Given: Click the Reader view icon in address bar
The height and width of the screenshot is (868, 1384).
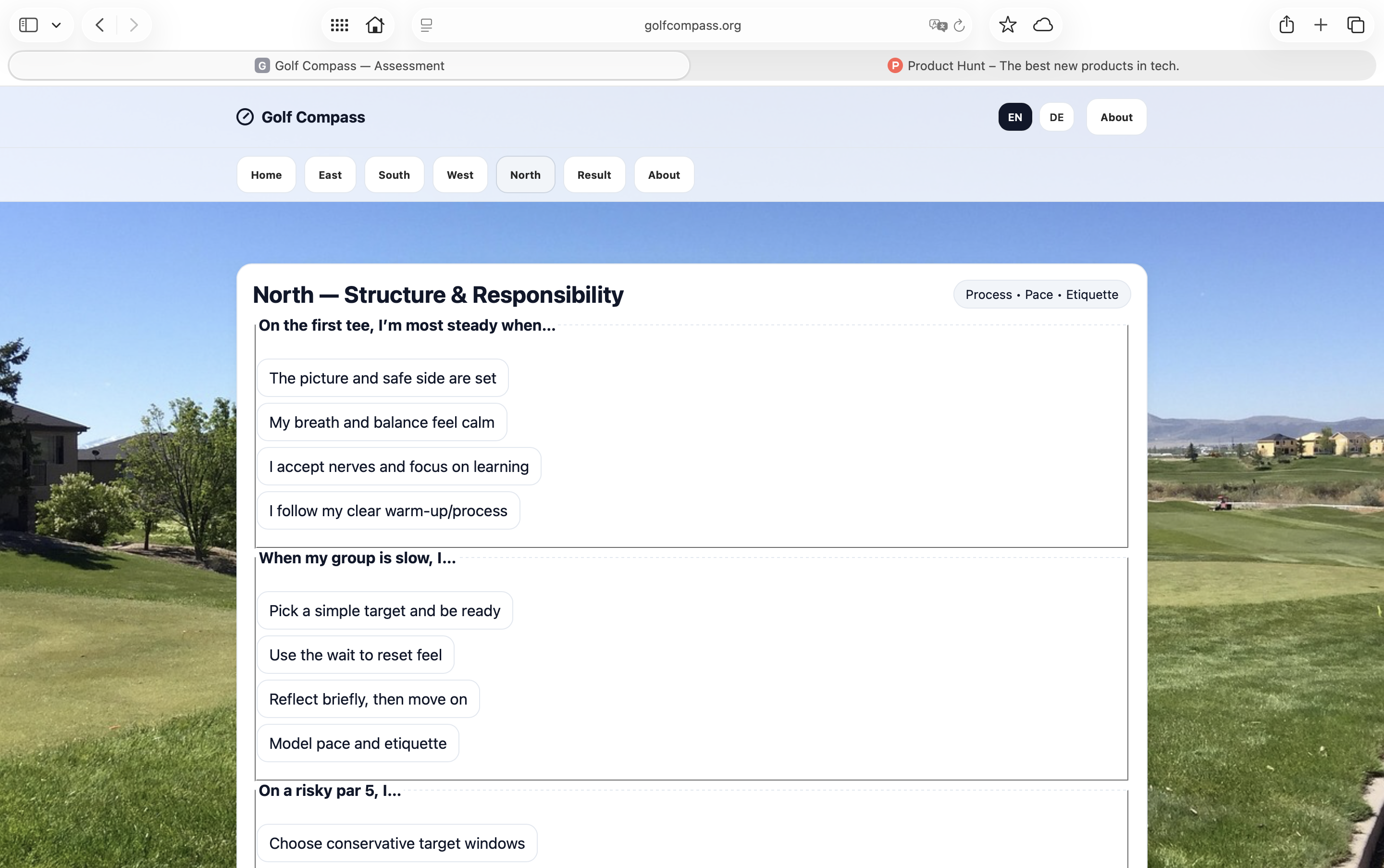Looking at the screenshot, I should (x=425, y=25).
